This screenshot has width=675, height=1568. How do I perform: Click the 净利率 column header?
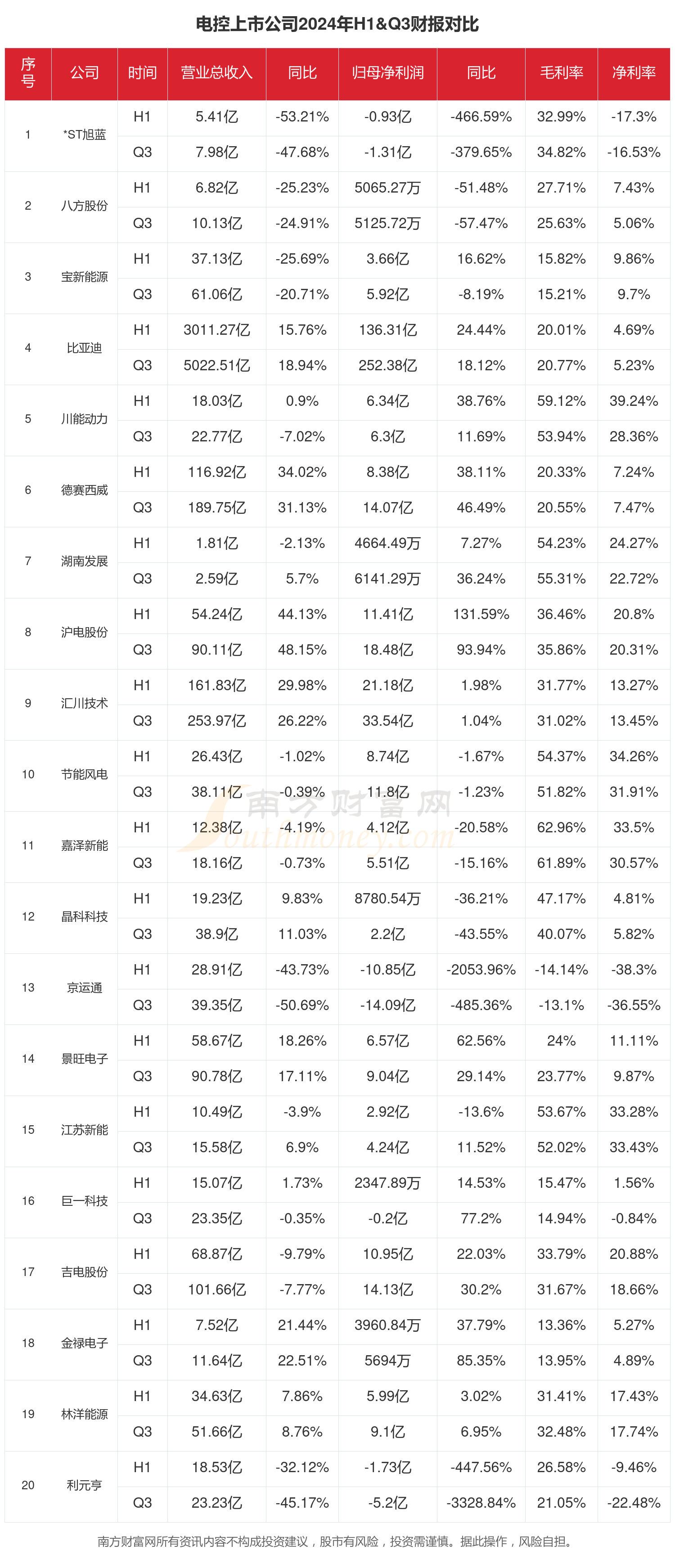tap(633, 73)
